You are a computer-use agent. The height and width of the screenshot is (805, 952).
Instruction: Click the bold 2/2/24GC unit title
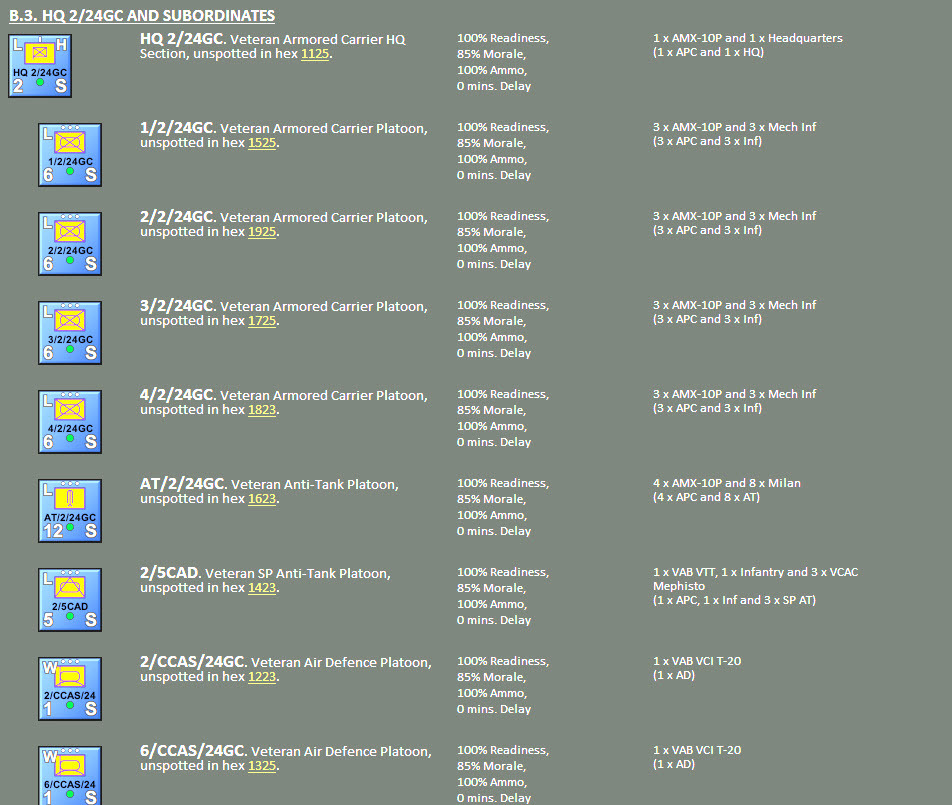(178, 217)
